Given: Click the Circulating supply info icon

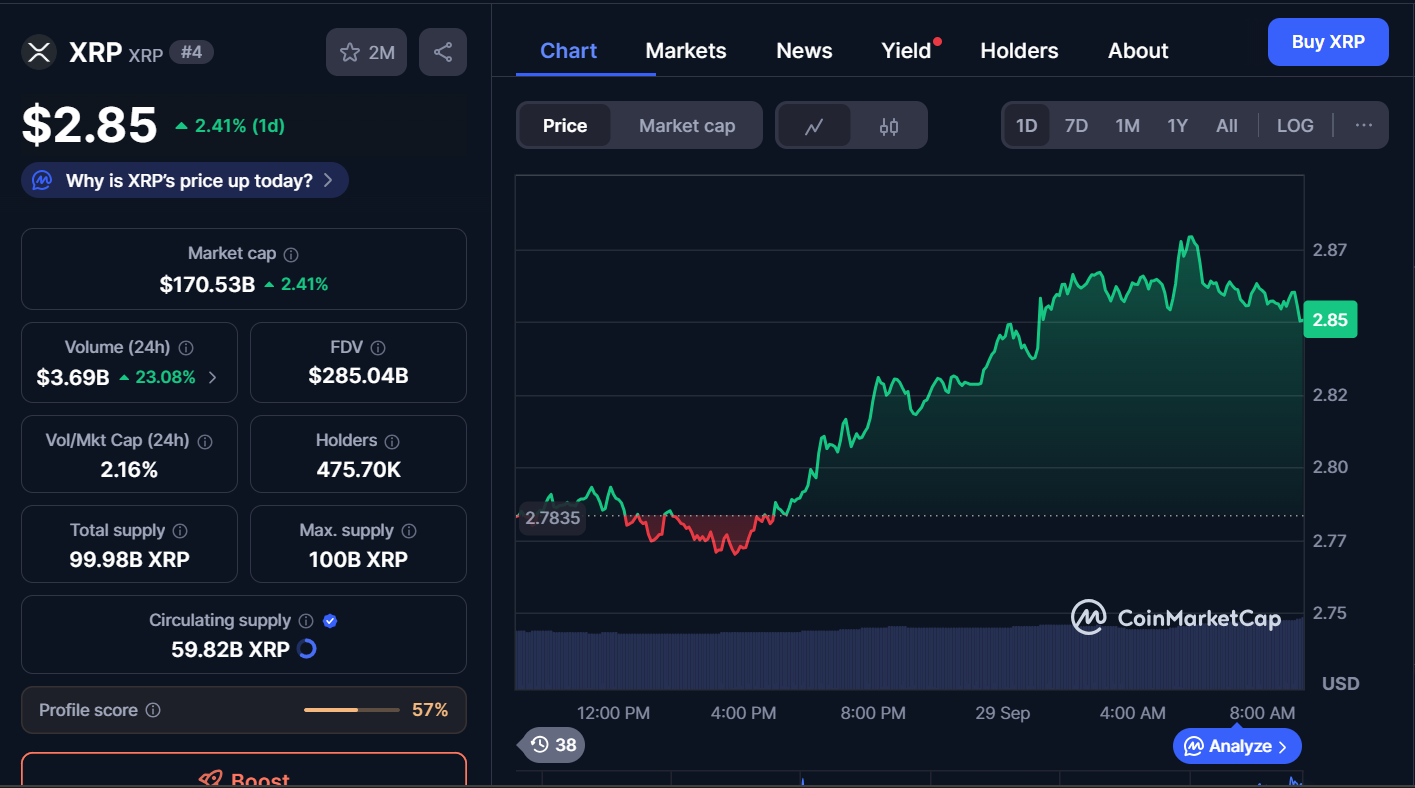Looking at the screenshot, I should [306, 621].
